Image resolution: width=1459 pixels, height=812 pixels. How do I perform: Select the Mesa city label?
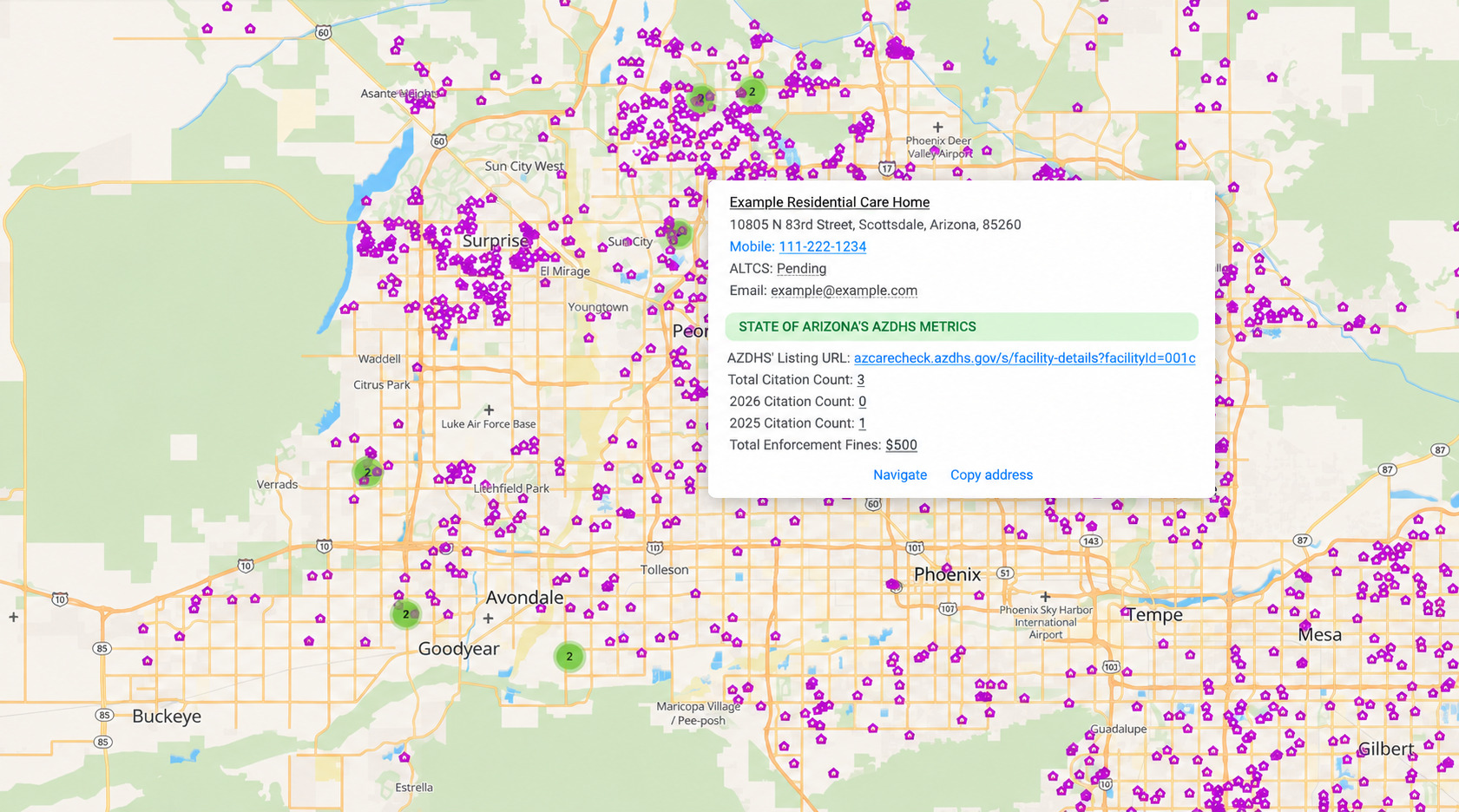coord(1319,635)
